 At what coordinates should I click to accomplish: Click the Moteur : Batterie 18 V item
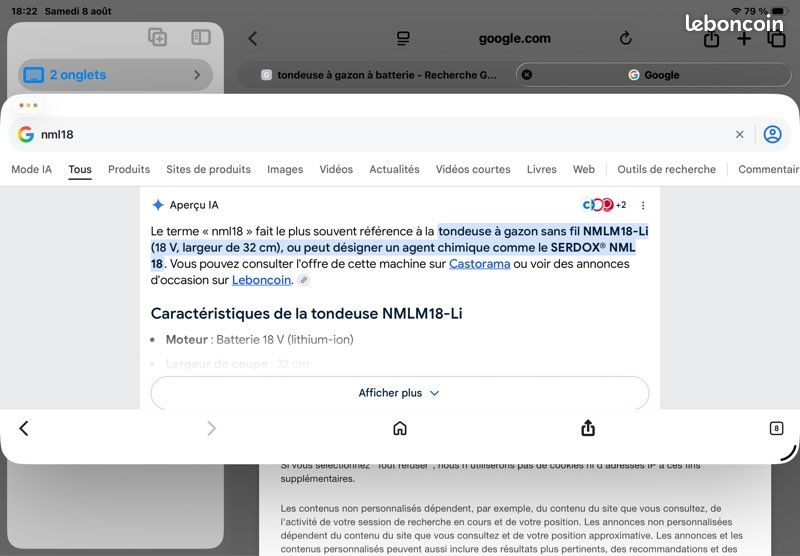(x=259, y=340)
